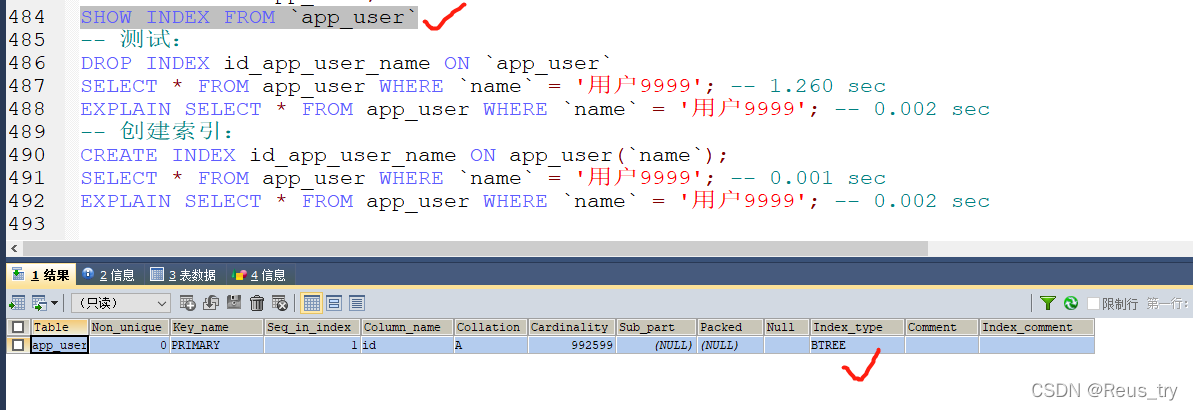Click the DROP INDEX statement on line 486
Screen dimensions: 1193x410
point(346,63)
